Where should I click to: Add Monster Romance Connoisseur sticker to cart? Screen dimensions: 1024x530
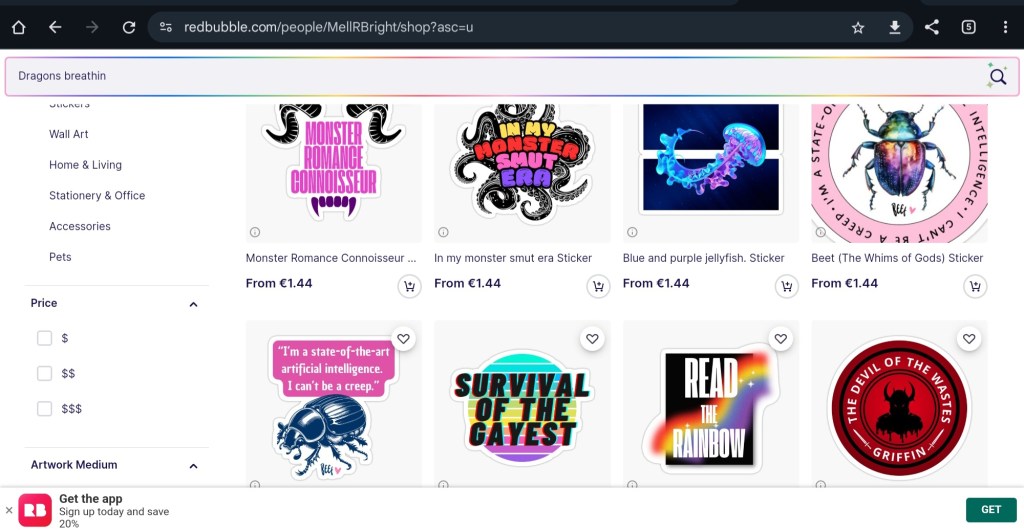click(409, 286)
